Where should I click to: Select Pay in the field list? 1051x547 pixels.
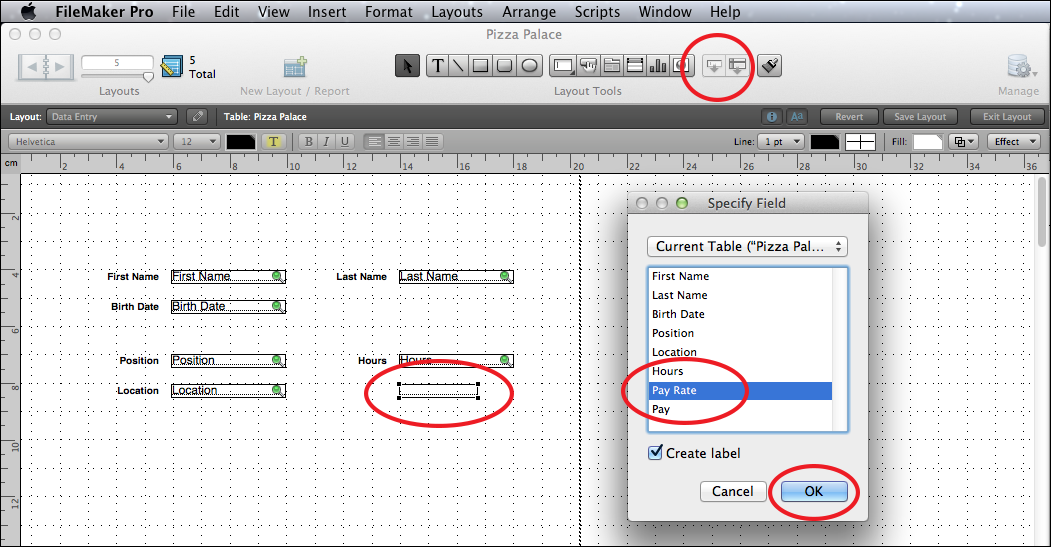[741, 409]
